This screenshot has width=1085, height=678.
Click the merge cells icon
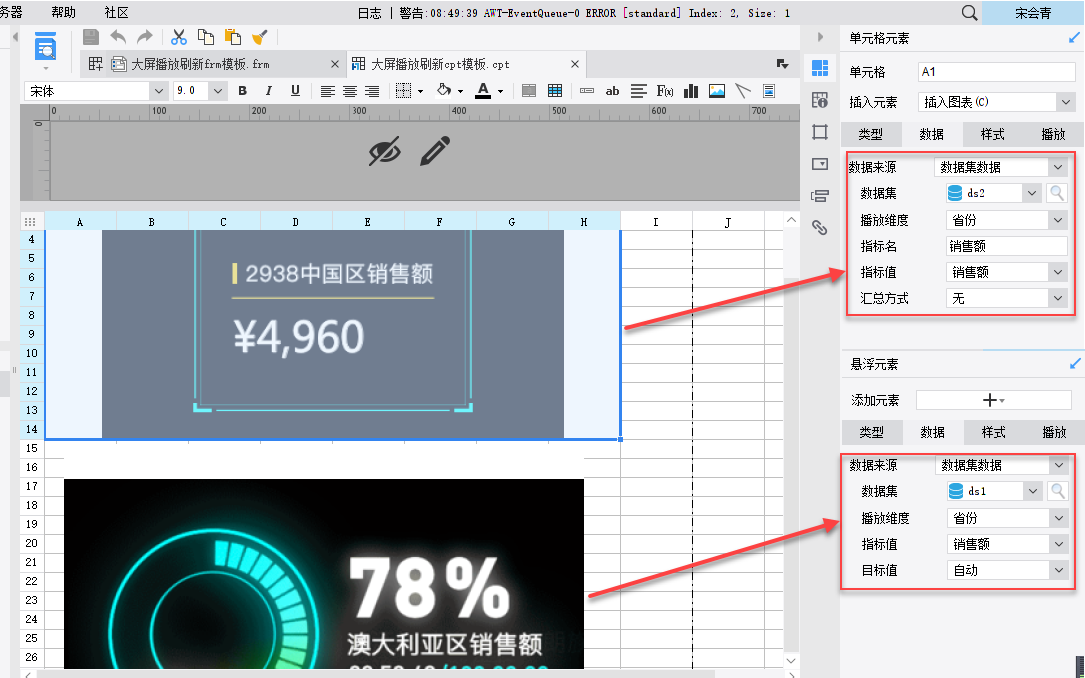529,91
